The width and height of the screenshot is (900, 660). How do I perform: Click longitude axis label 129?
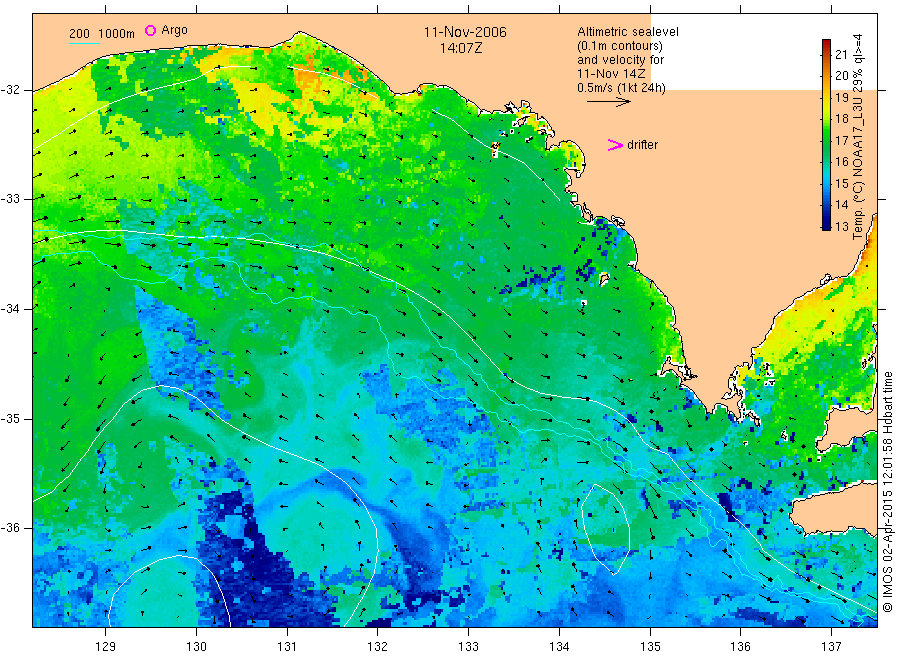click(x=106, y=646)
